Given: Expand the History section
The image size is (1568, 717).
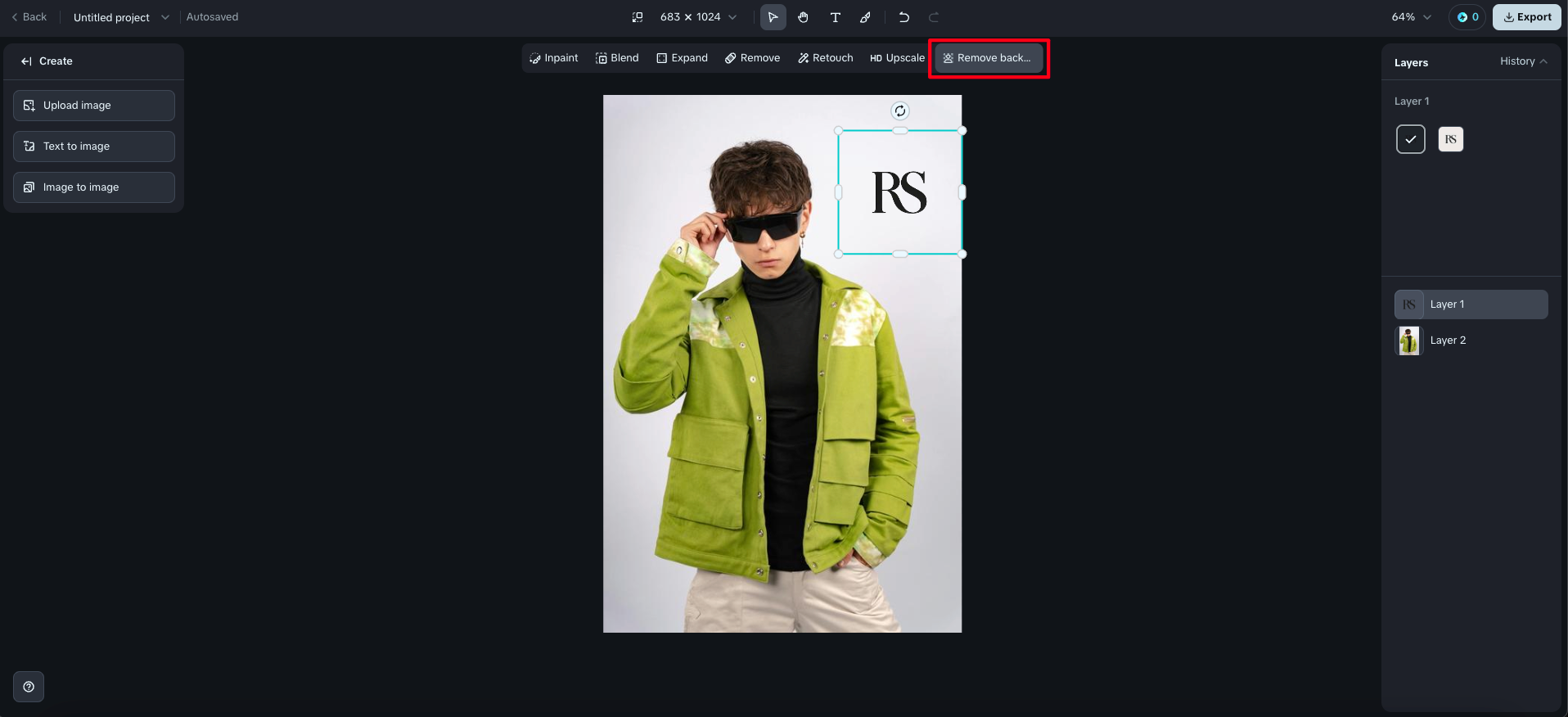Looking at the screenshot, I should (1524, 61).
